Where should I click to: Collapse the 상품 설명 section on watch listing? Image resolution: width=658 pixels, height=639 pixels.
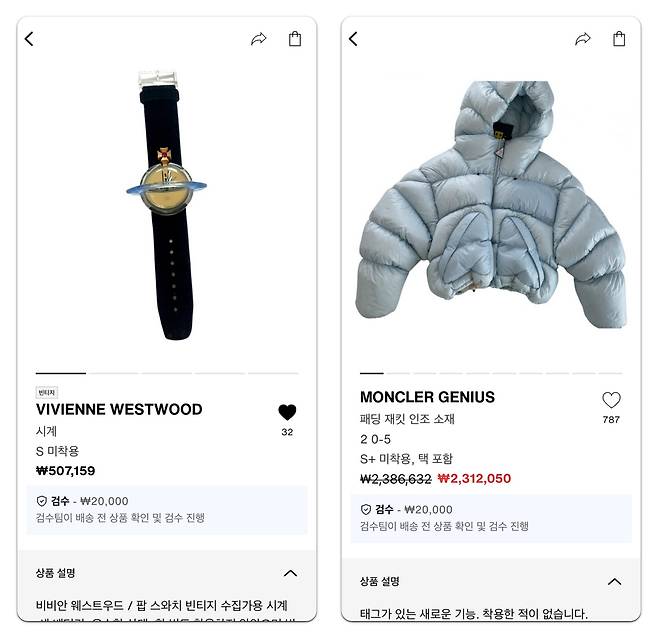click(x=290, y=573)
